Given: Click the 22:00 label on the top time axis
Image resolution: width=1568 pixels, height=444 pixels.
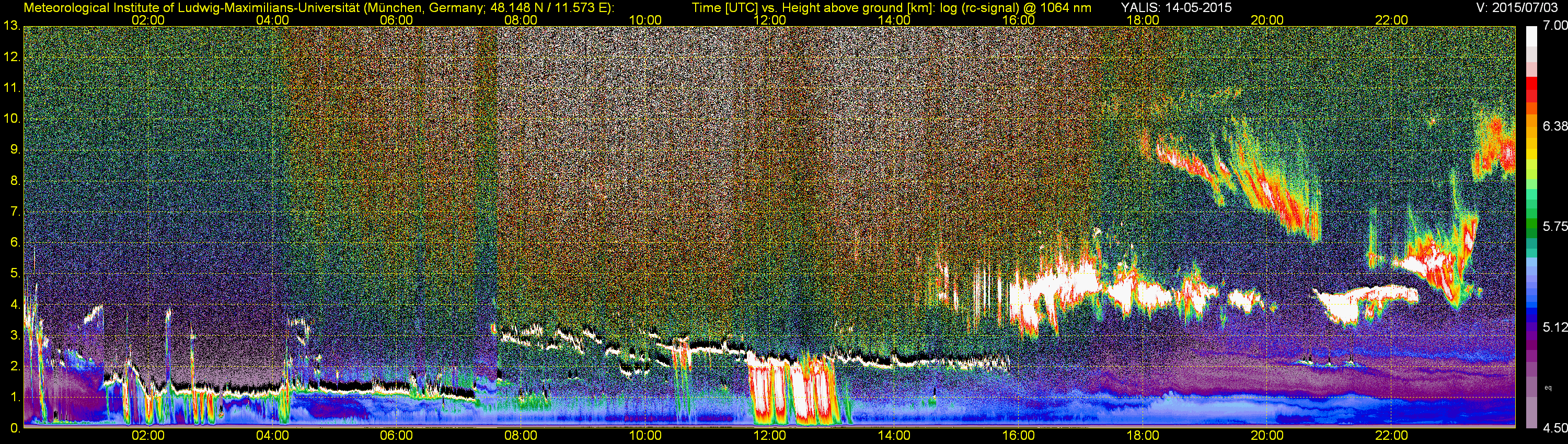Looking at the screenshot, I should [x=1391, y=20].
